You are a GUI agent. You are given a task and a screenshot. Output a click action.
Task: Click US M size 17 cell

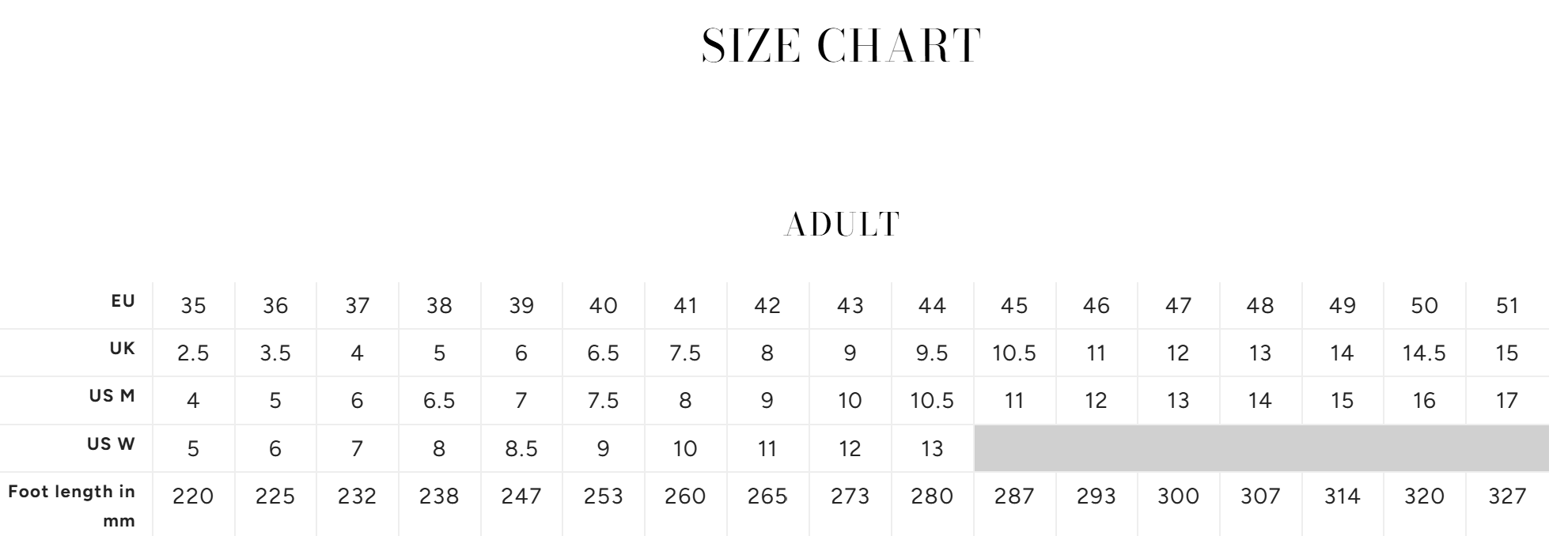(x=1507, y=401)
